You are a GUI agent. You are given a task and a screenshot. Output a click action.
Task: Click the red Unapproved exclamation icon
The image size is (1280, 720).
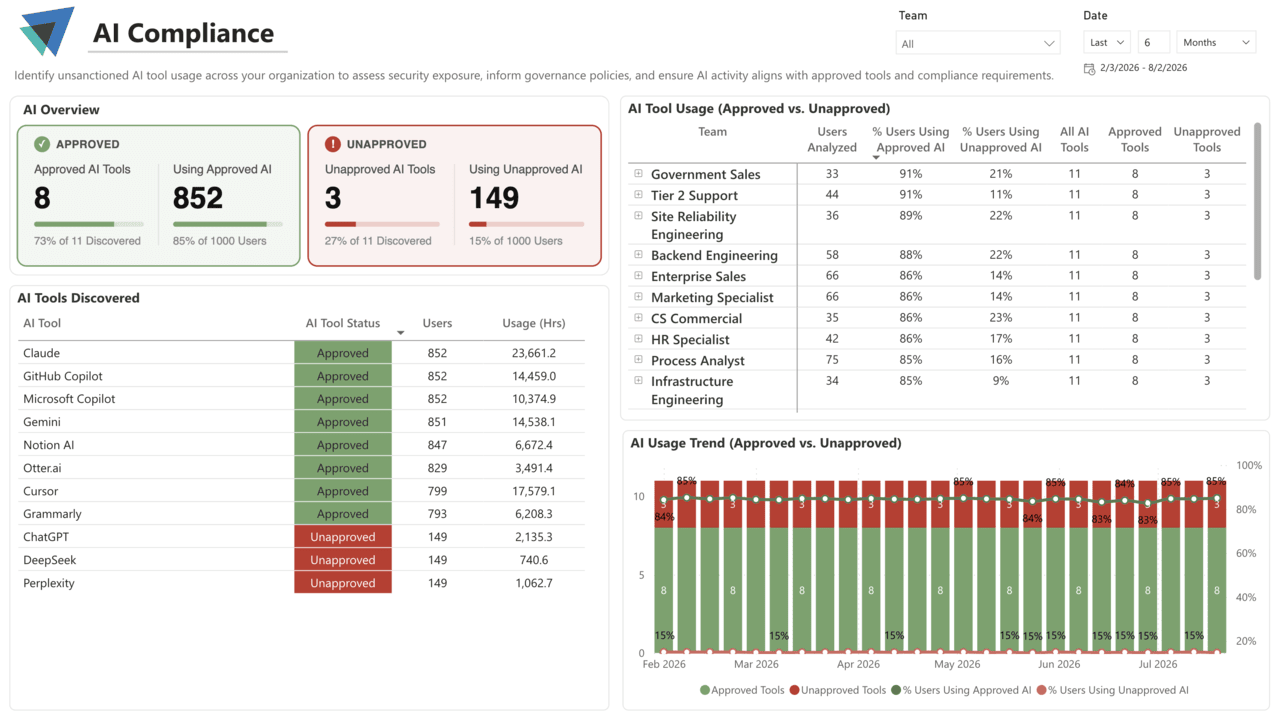pos(333,144)
